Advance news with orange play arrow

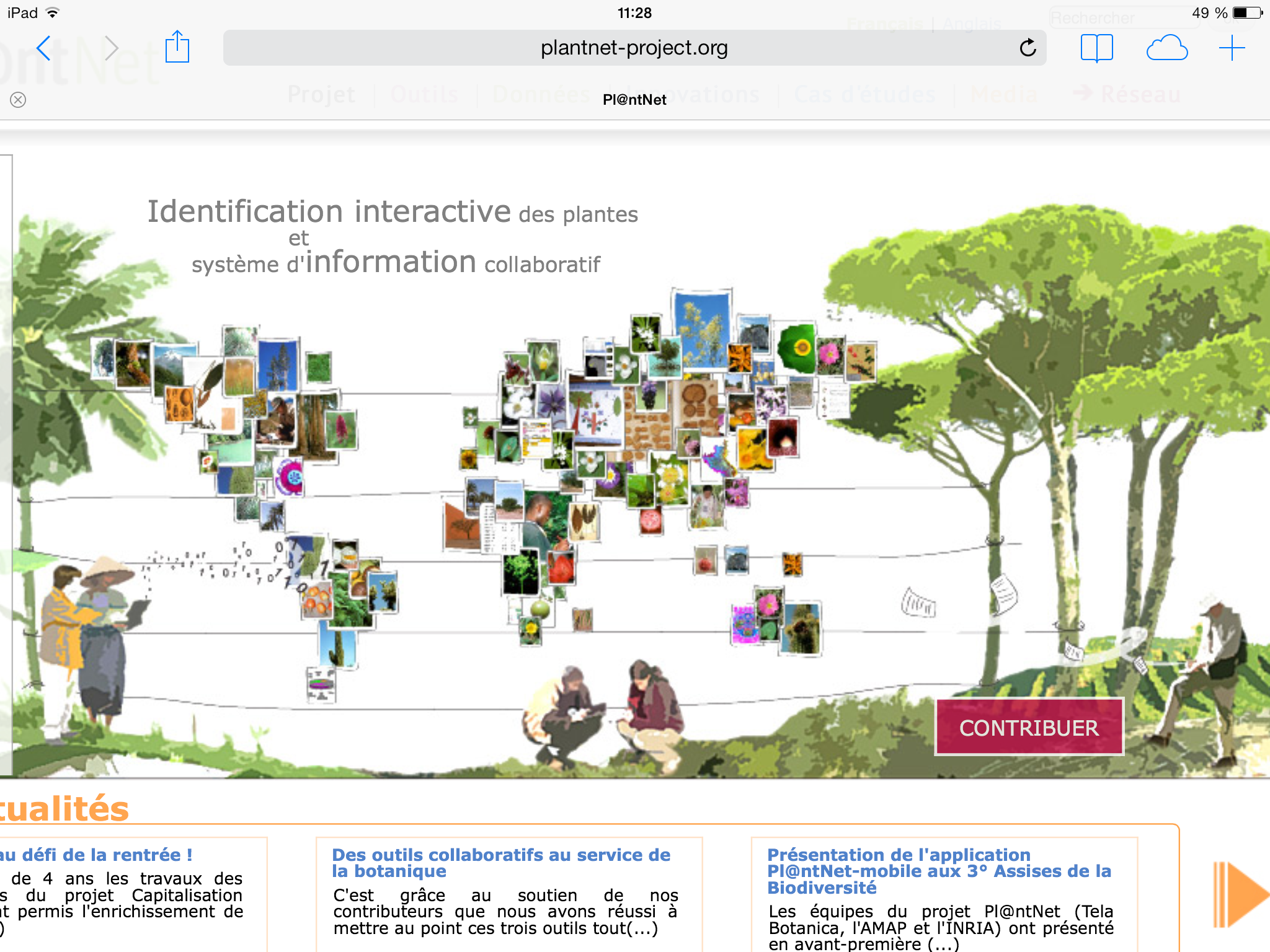1241,894
